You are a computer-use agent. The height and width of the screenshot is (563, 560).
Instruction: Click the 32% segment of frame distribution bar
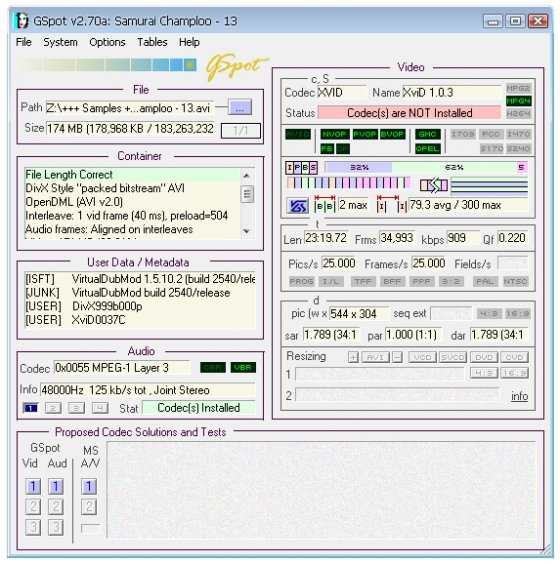point(359,167)
